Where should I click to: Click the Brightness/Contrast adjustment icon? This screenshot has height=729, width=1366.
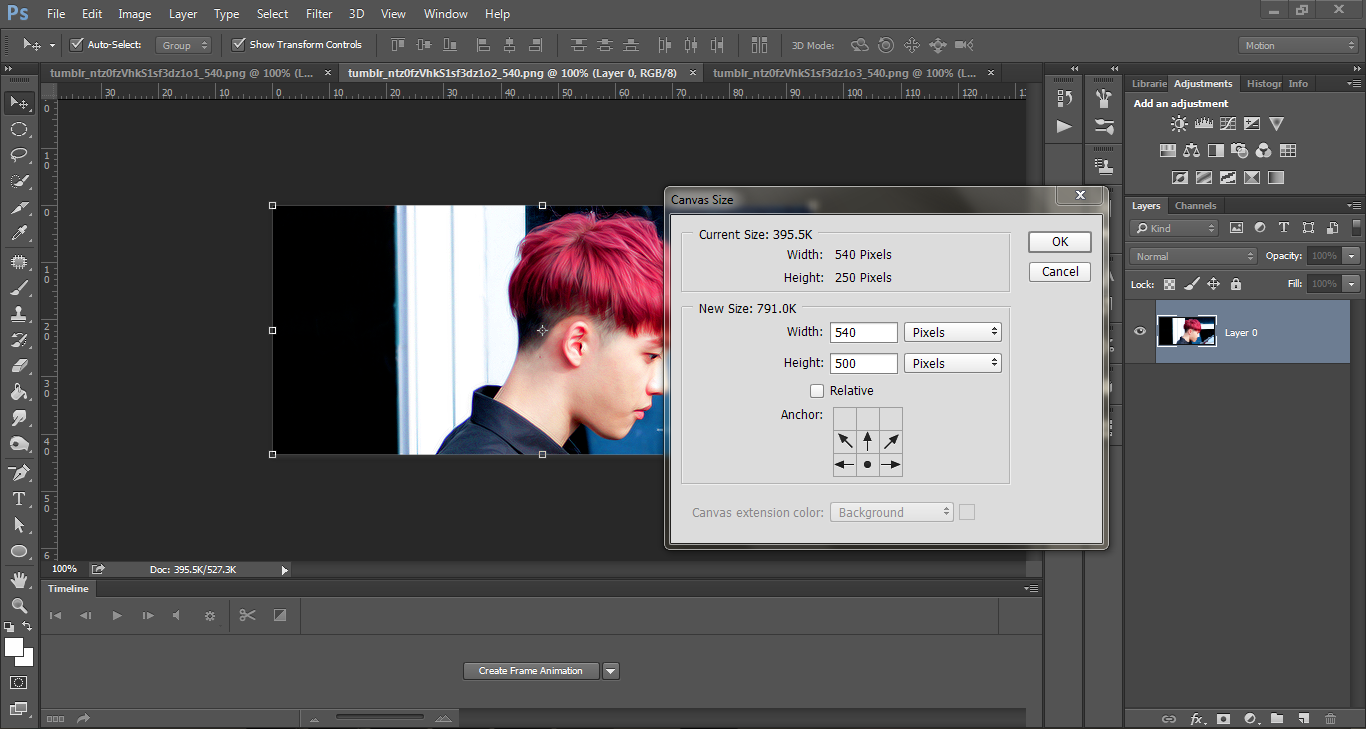[x=1179, y=124]
